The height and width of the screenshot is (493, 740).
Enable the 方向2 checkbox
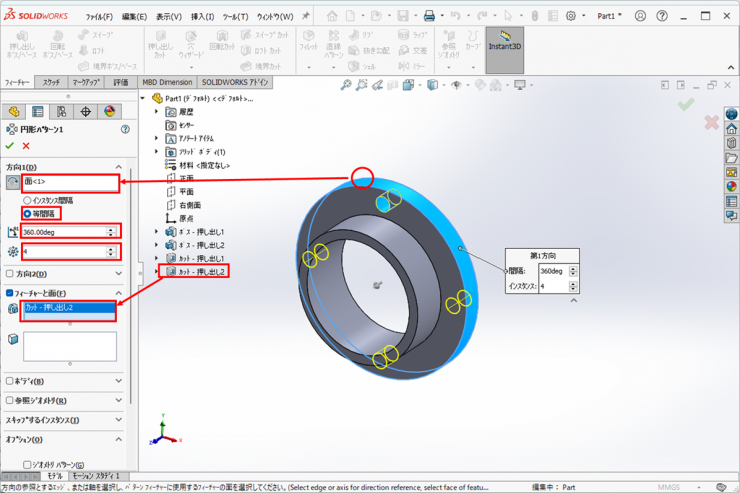[11, 273]
